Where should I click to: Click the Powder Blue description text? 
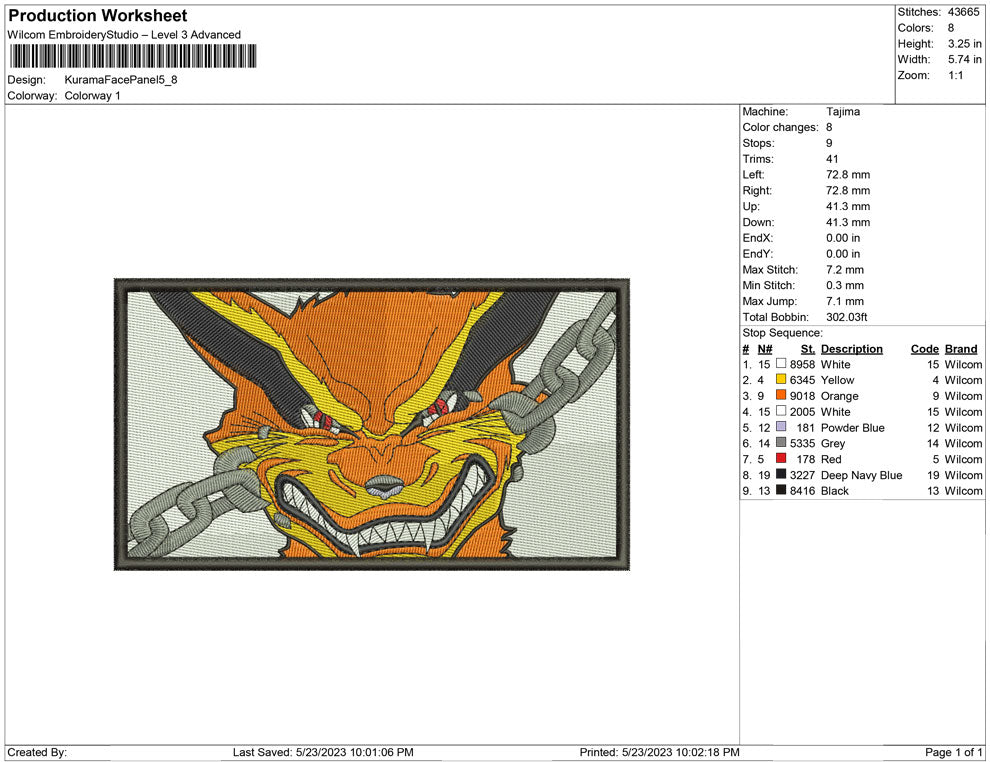click(852, 427)
